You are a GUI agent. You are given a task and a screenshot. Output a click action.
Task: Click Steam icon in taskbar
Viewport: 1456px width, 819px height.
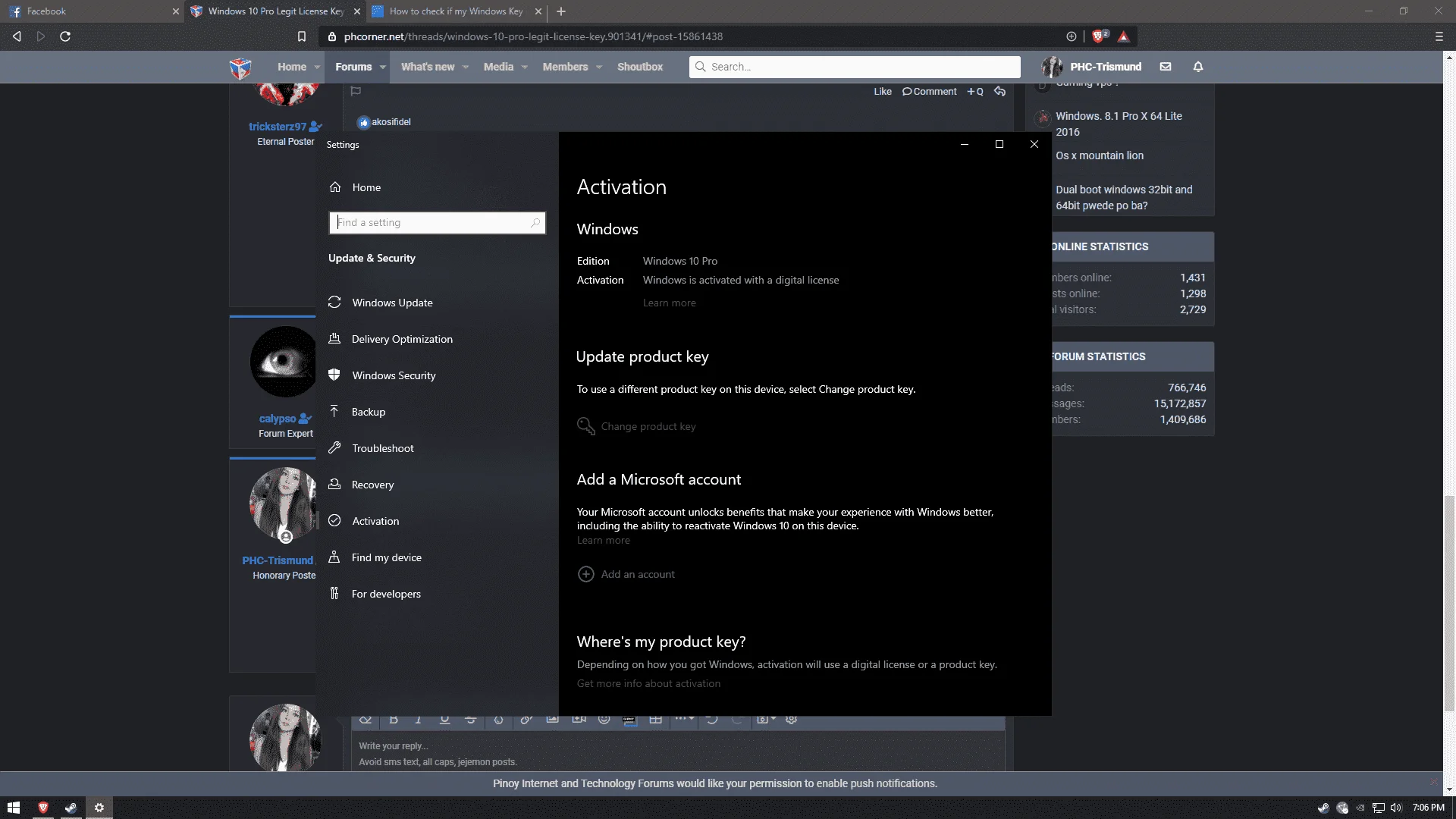[71, 808]
